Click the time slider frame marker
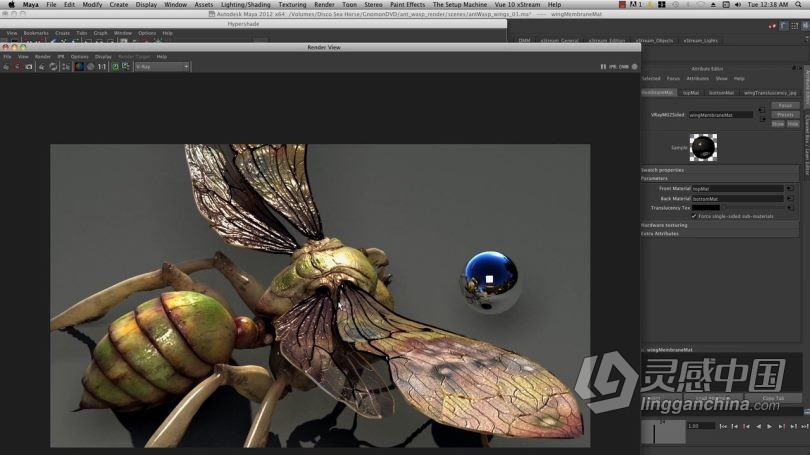 pyautogui.click(x=655, y=432)
